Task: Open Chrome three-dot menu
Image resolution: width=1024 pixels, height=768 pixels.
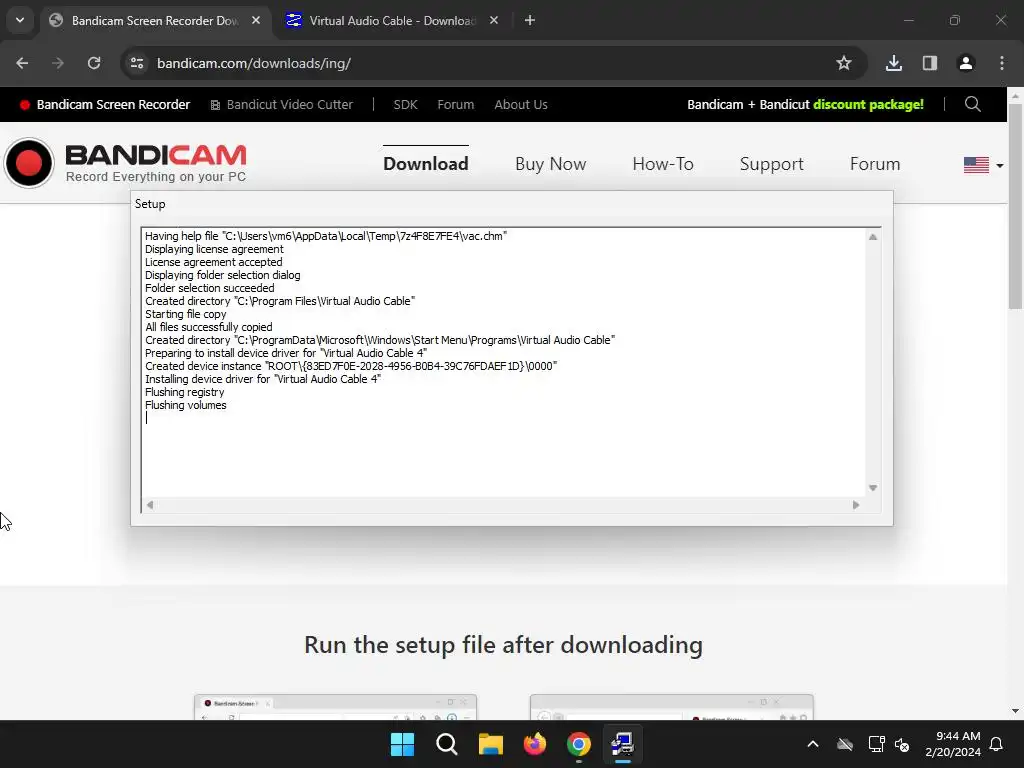Action: [x=1002, y=63]
